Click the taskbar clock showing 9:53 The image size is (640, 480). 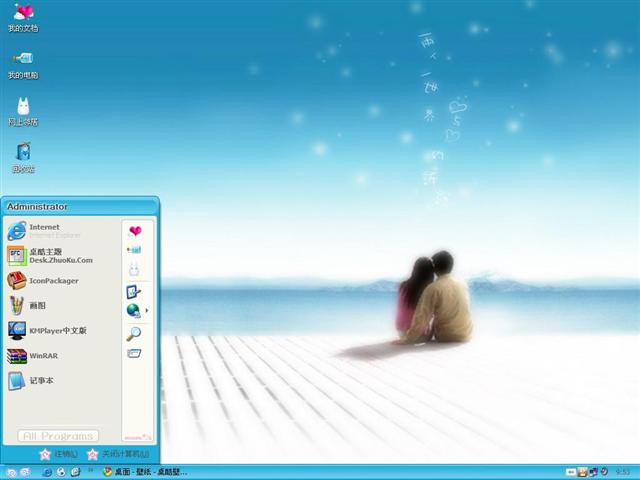(x=622, y=472)
